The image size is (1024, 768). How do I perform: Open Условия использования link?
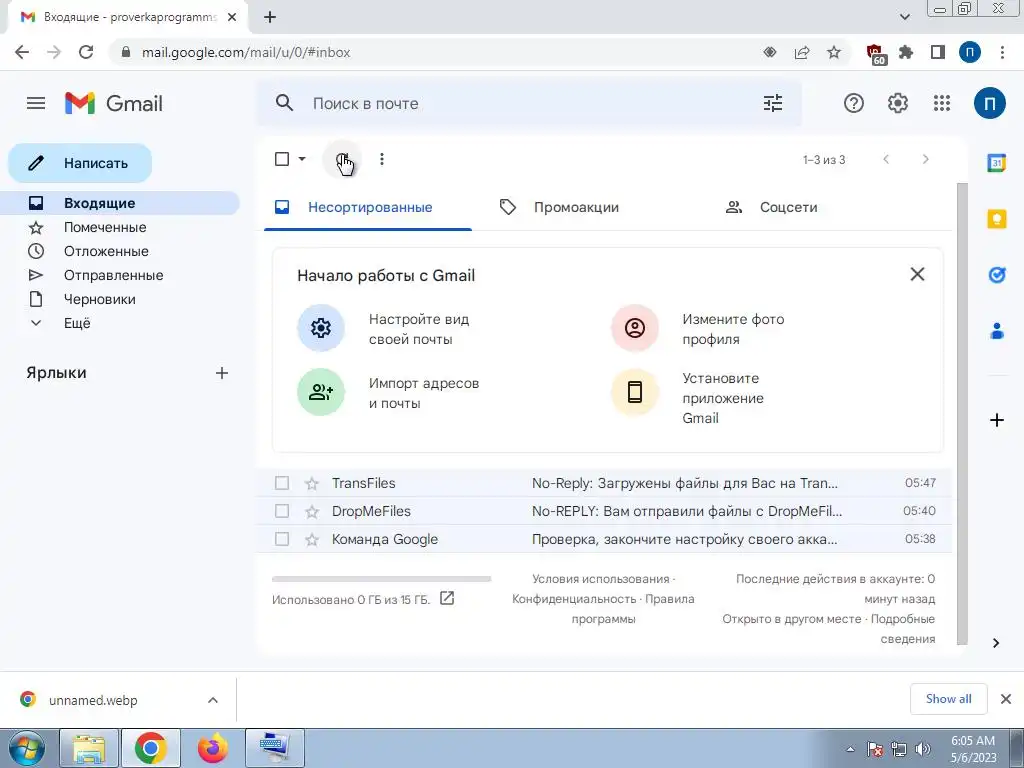click(601, 579)
